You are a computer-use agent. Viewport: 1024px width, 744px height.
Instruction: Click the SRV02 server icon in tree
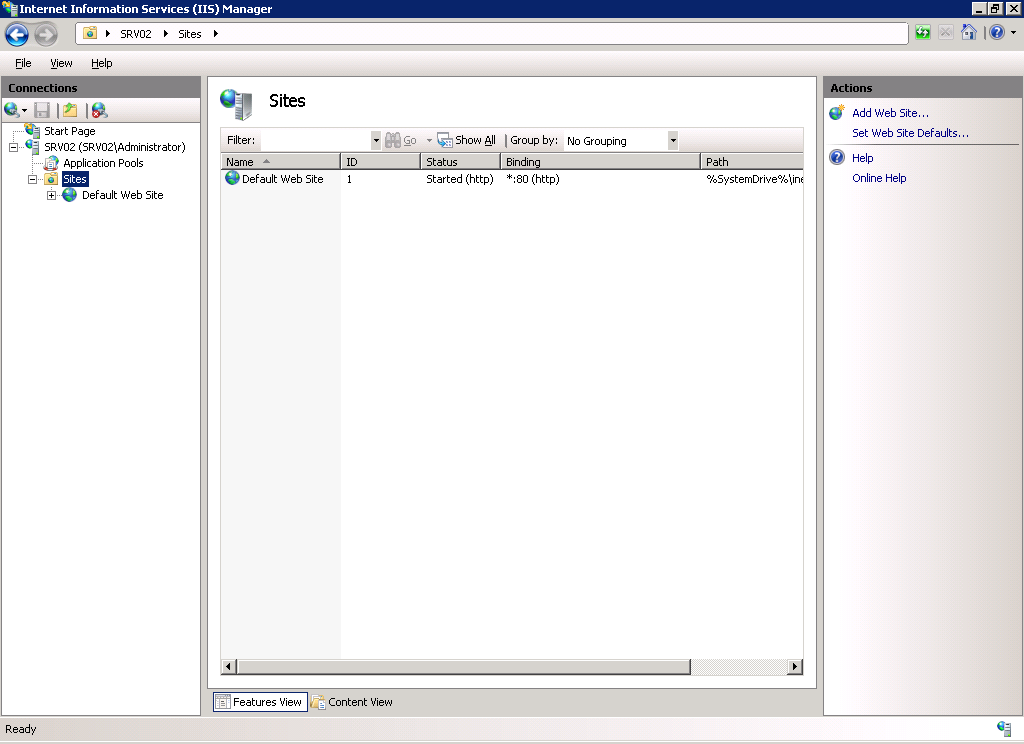pos(33,146)
